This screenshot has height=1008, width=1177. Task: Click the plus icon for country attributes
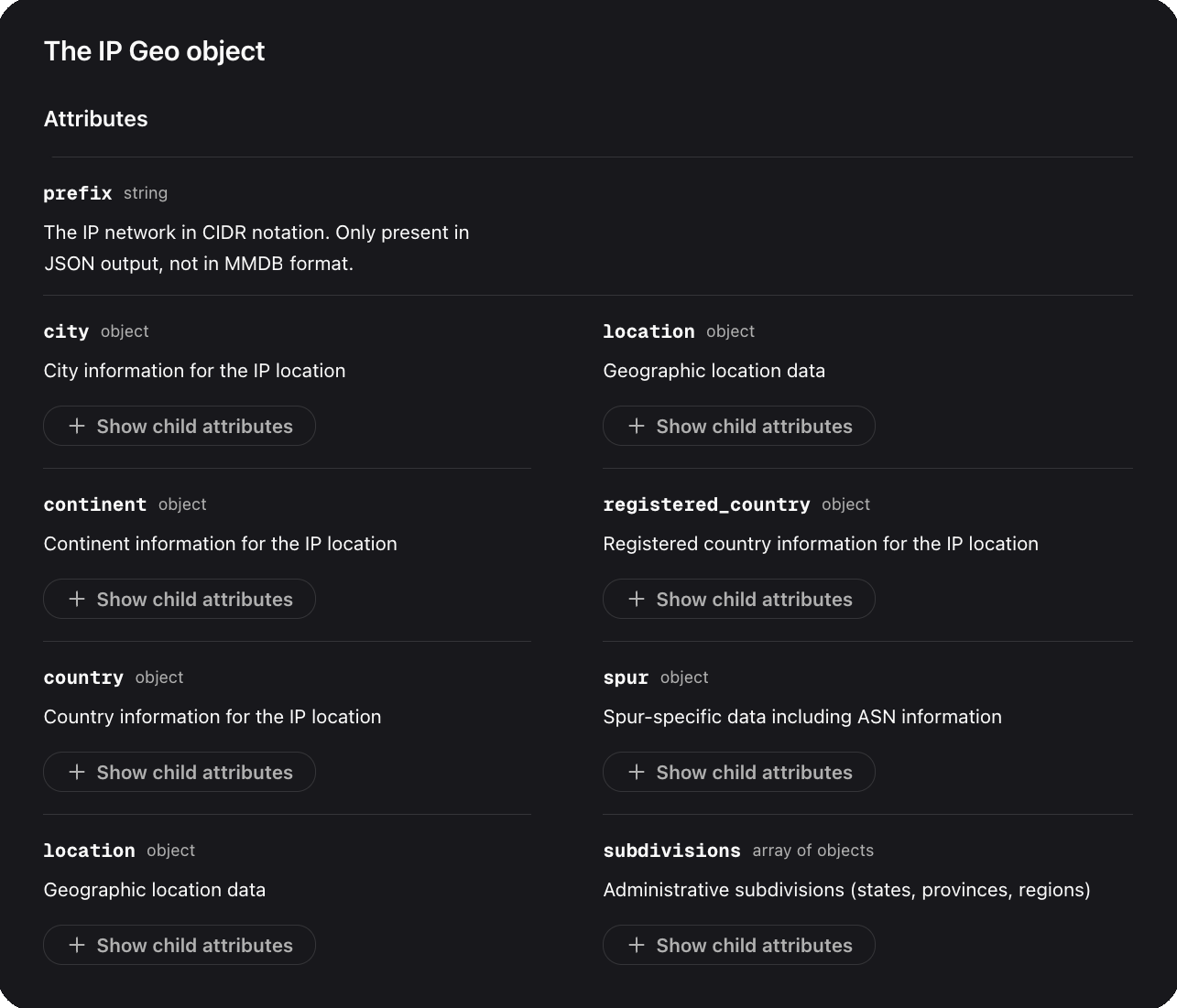pyautogui.click(x=78, y=772)
